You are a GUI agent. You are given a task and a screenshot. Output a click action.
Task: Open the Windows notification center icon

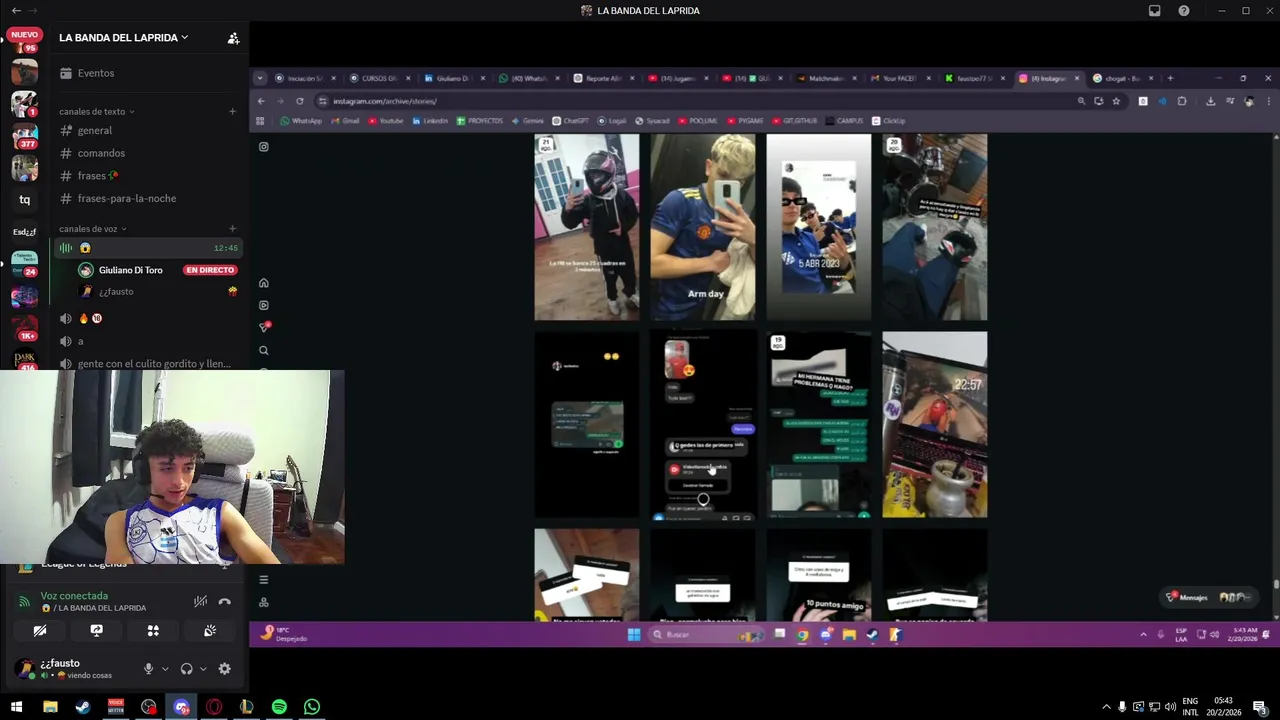[1260, 707]
